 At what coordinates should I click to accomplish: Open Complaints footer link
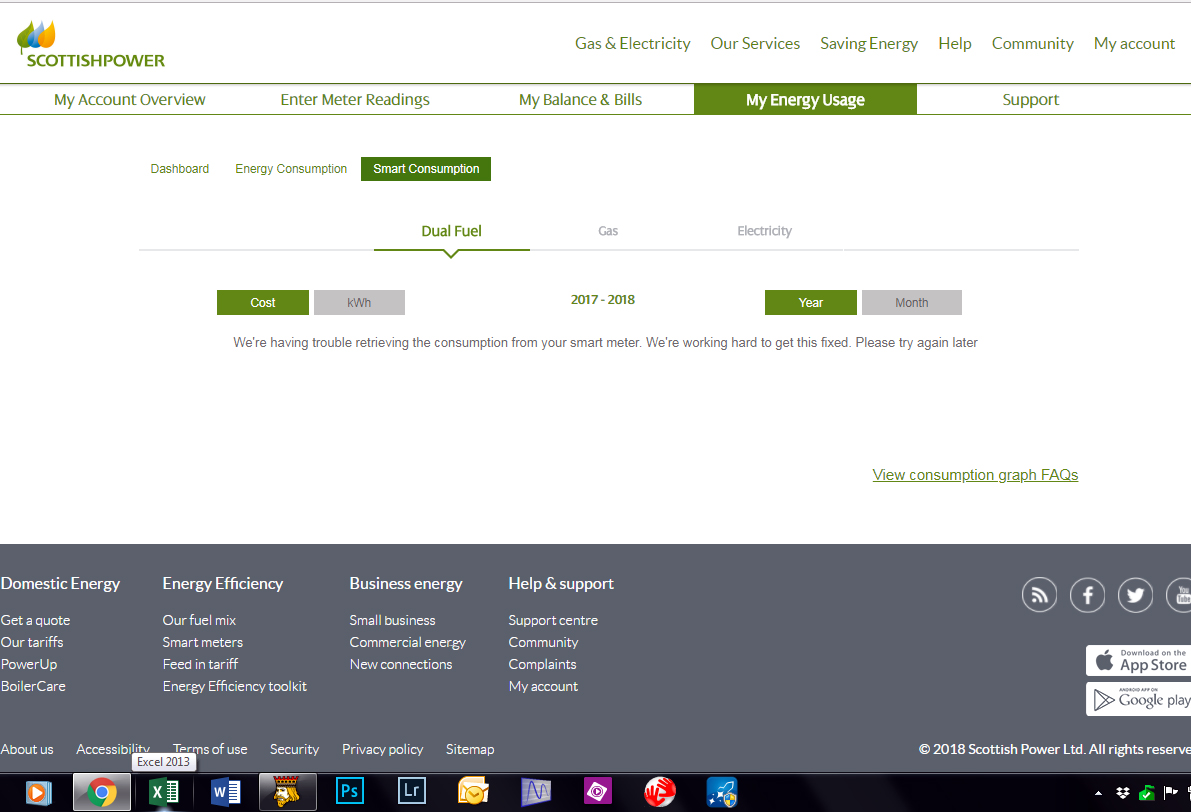point(542,664)
